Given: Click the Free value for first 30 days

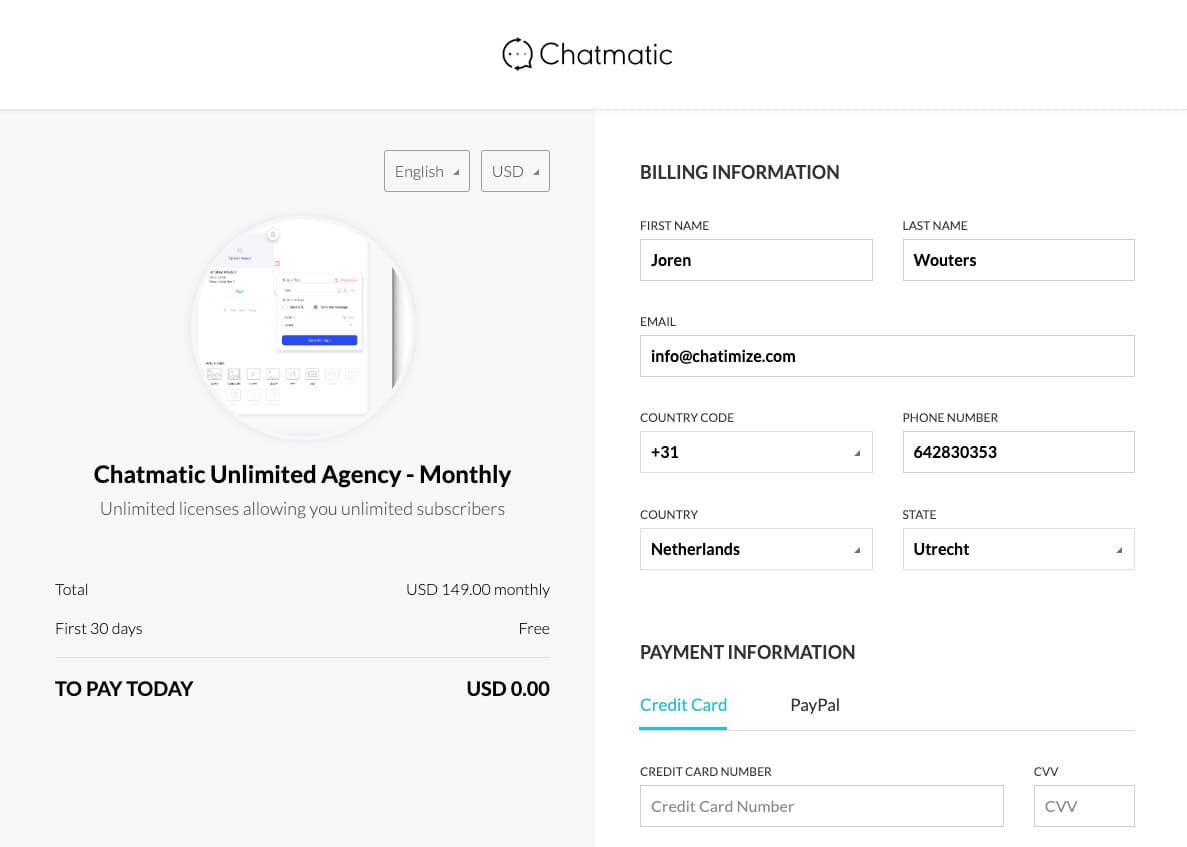Looking at the screenshot, I should 534,629.
